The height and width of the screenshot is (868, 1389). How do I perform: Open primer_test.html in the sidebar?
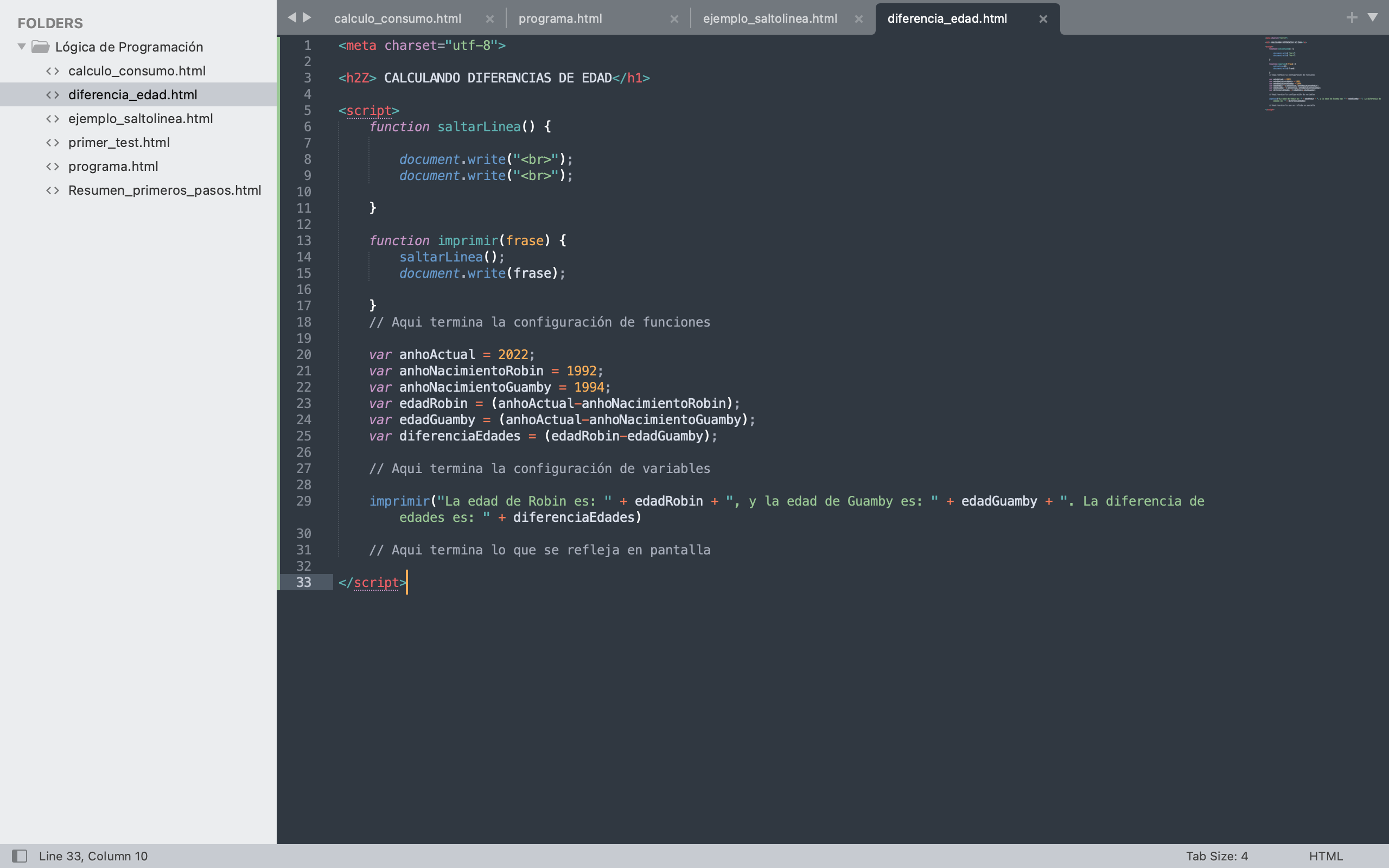click(x=119, y=142)
